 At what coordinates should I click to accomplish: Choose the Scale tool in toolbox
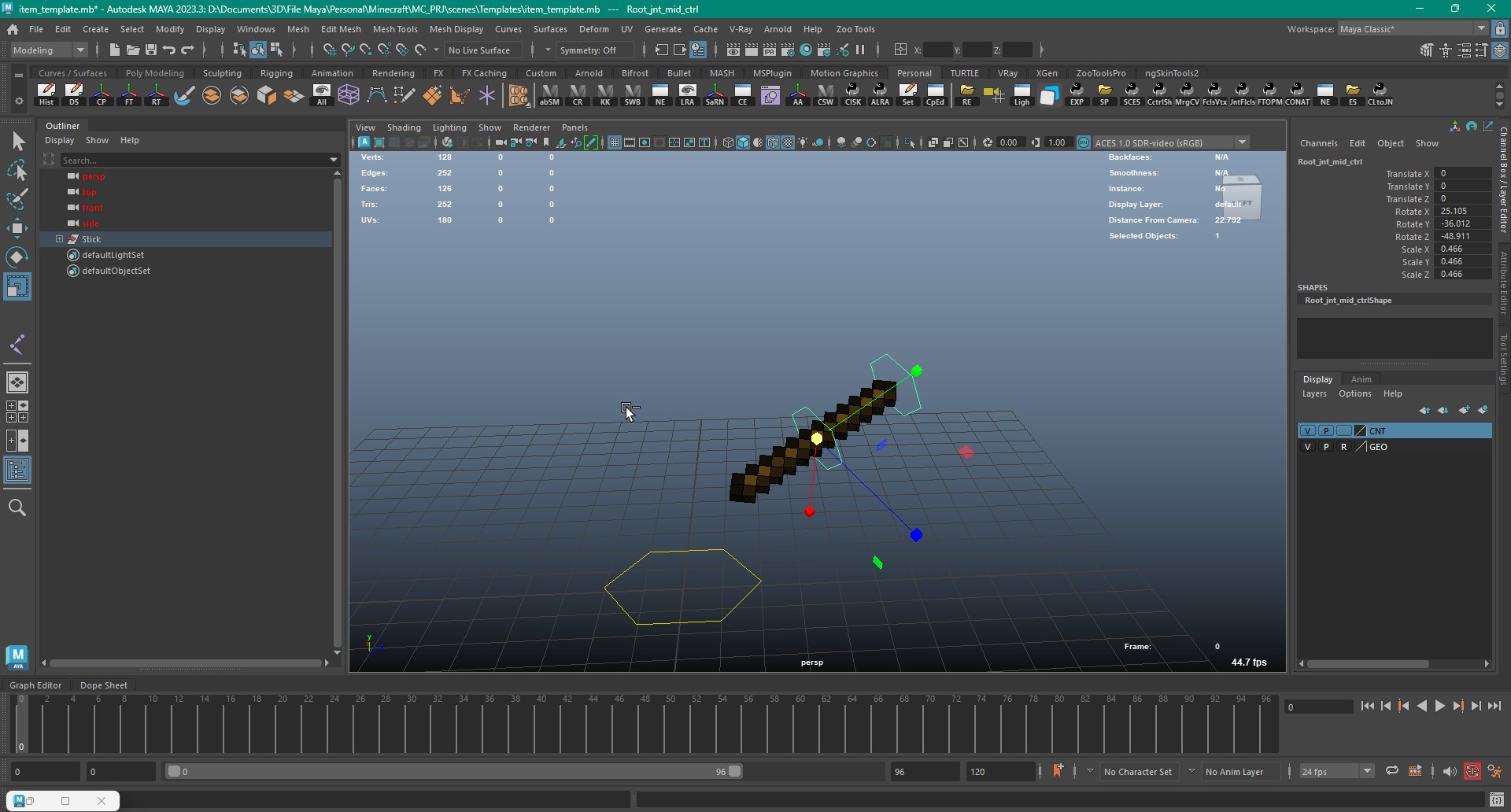click(17, 286)
